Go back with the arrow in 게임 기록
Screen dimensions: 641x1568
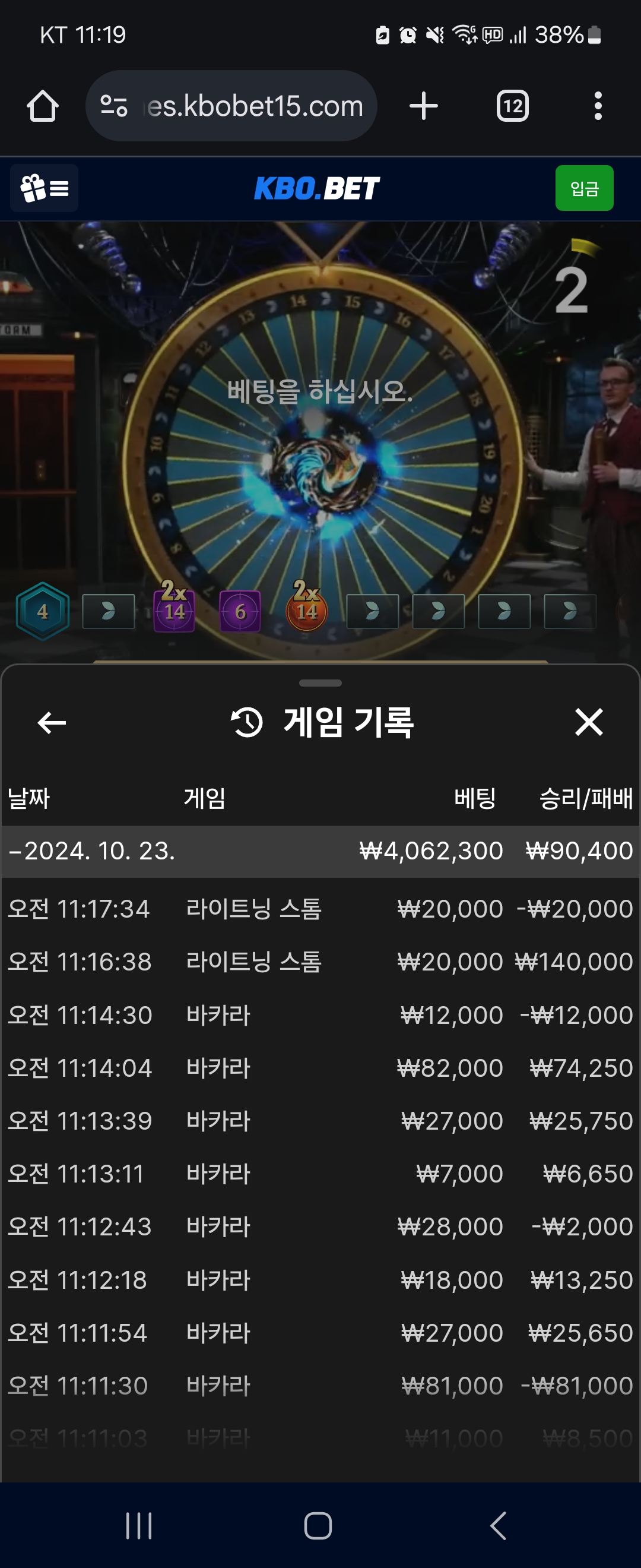tap(52, 722)
